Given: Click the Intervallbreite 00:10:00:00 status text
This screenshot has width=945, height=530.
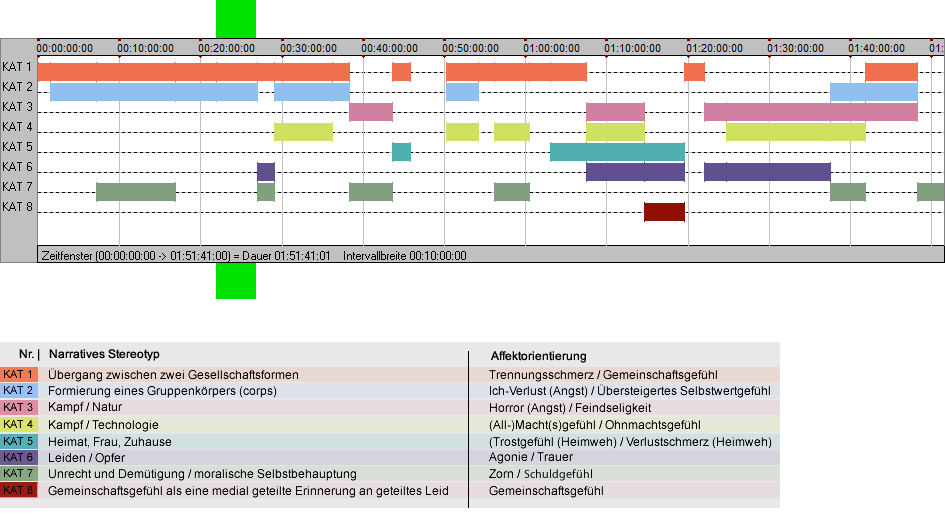Looking at the screenshot, I should pos(404,256).
